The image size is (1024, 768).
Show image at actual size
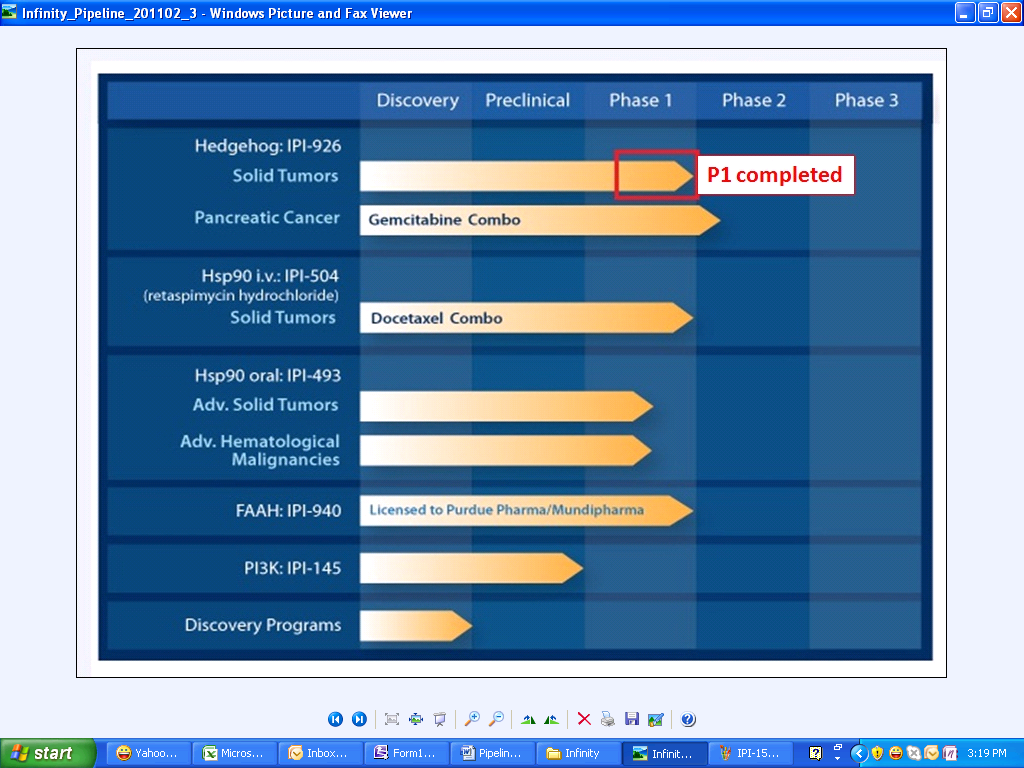(416, 719)
